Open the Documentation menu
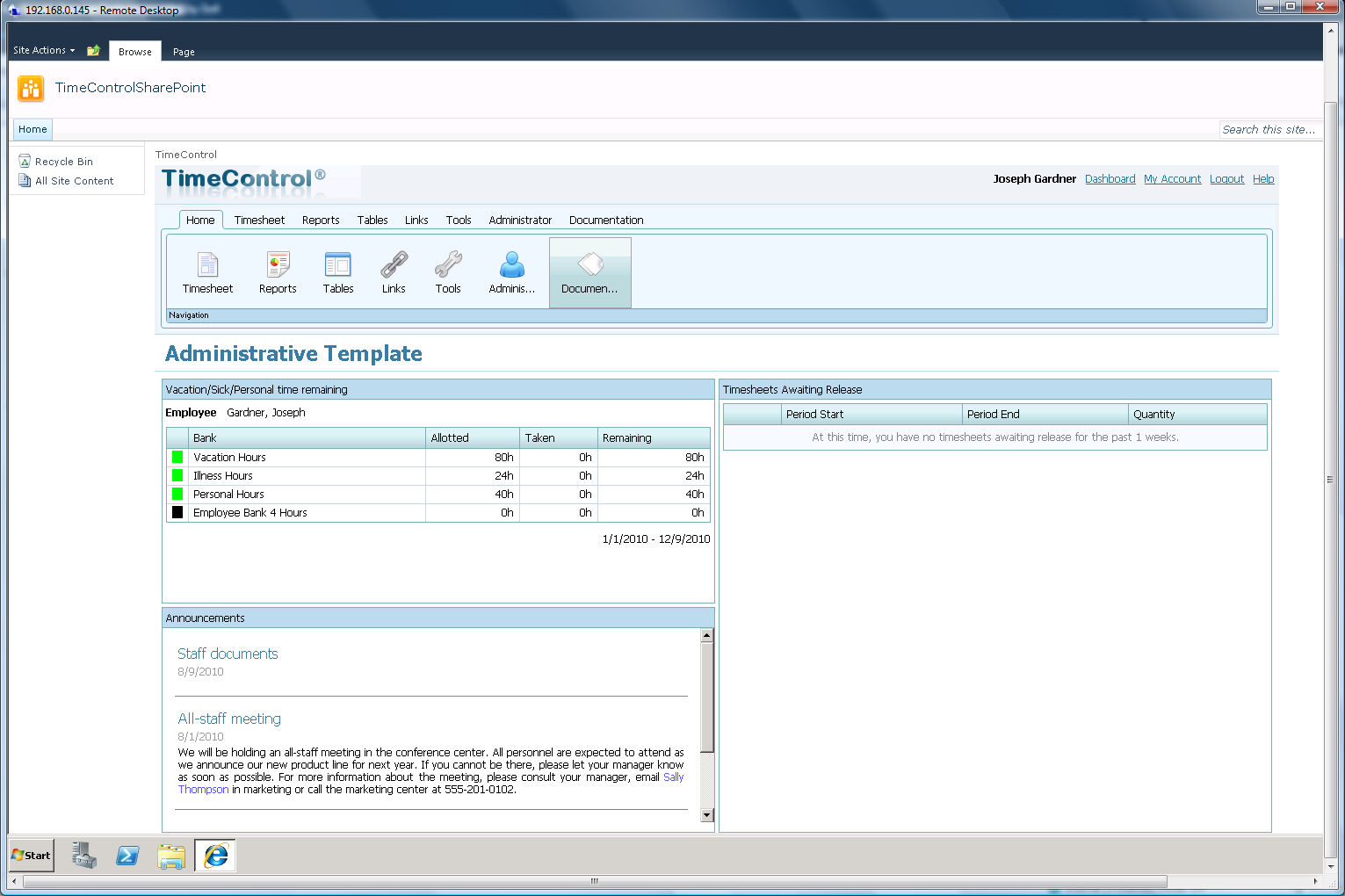Viewport: 1345px width, 896px height. coord(606,220)
